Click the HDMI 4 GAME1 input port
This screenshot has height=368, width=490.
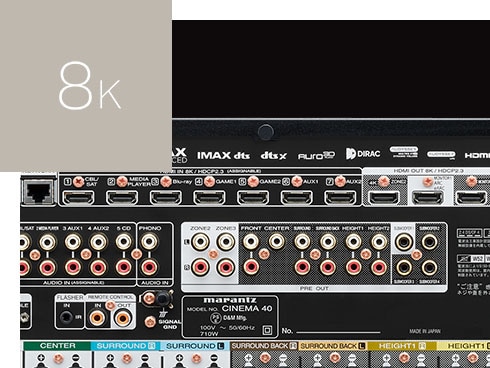[209, 198]
